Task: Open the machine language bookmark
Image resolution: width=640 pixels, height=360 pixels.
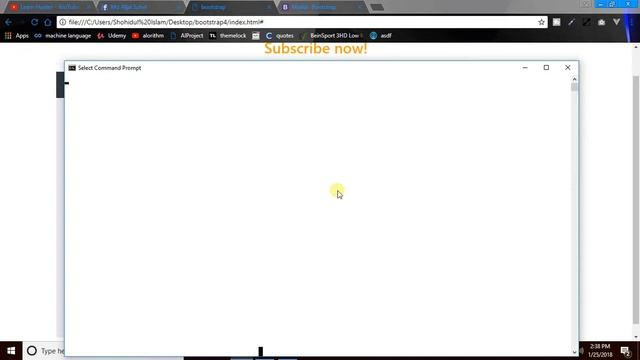Action: (x=63, y=36)
